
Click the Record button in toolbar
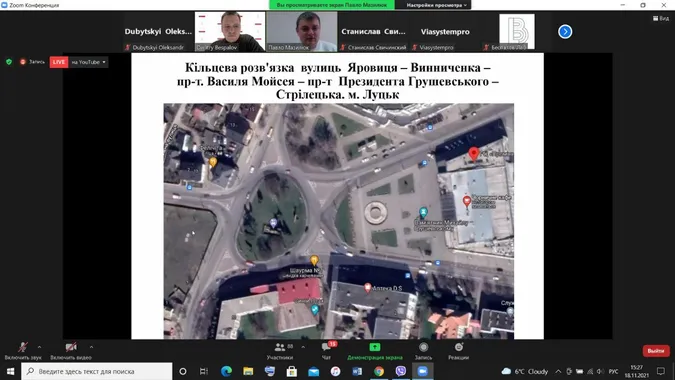[x=424, y=351]
